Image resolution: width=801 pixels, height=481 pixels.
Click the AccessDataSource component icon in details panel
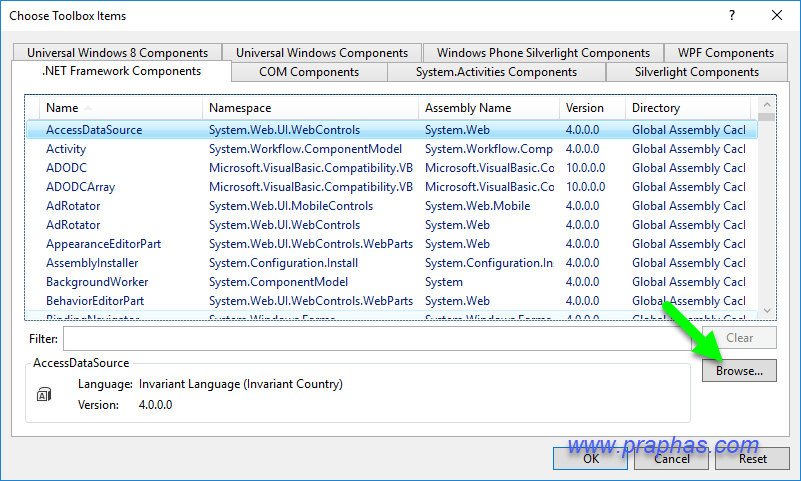coord(44,394)
